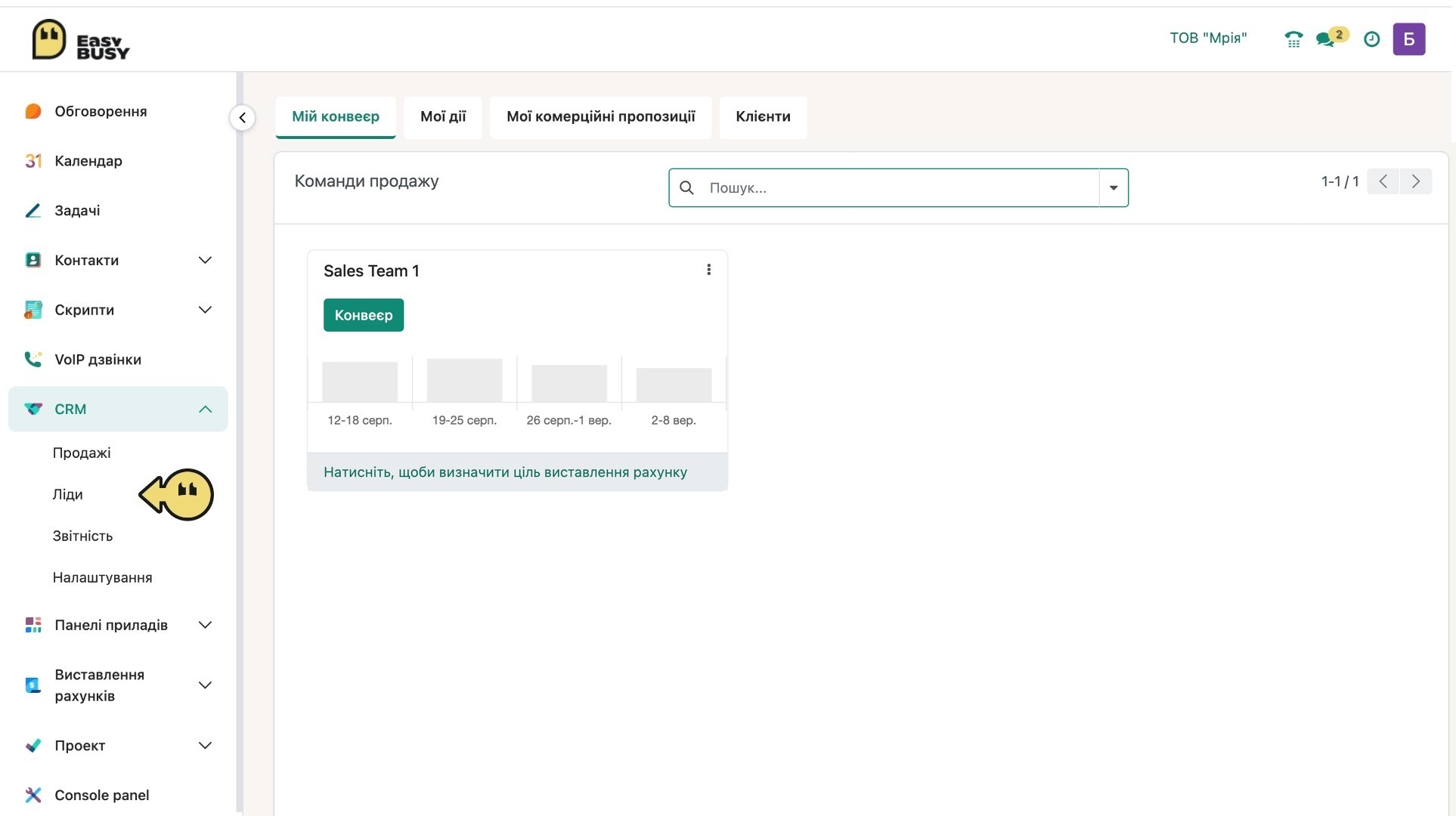Click the 12-18 серп. chart bar
1456x816 pixels.
360,382
